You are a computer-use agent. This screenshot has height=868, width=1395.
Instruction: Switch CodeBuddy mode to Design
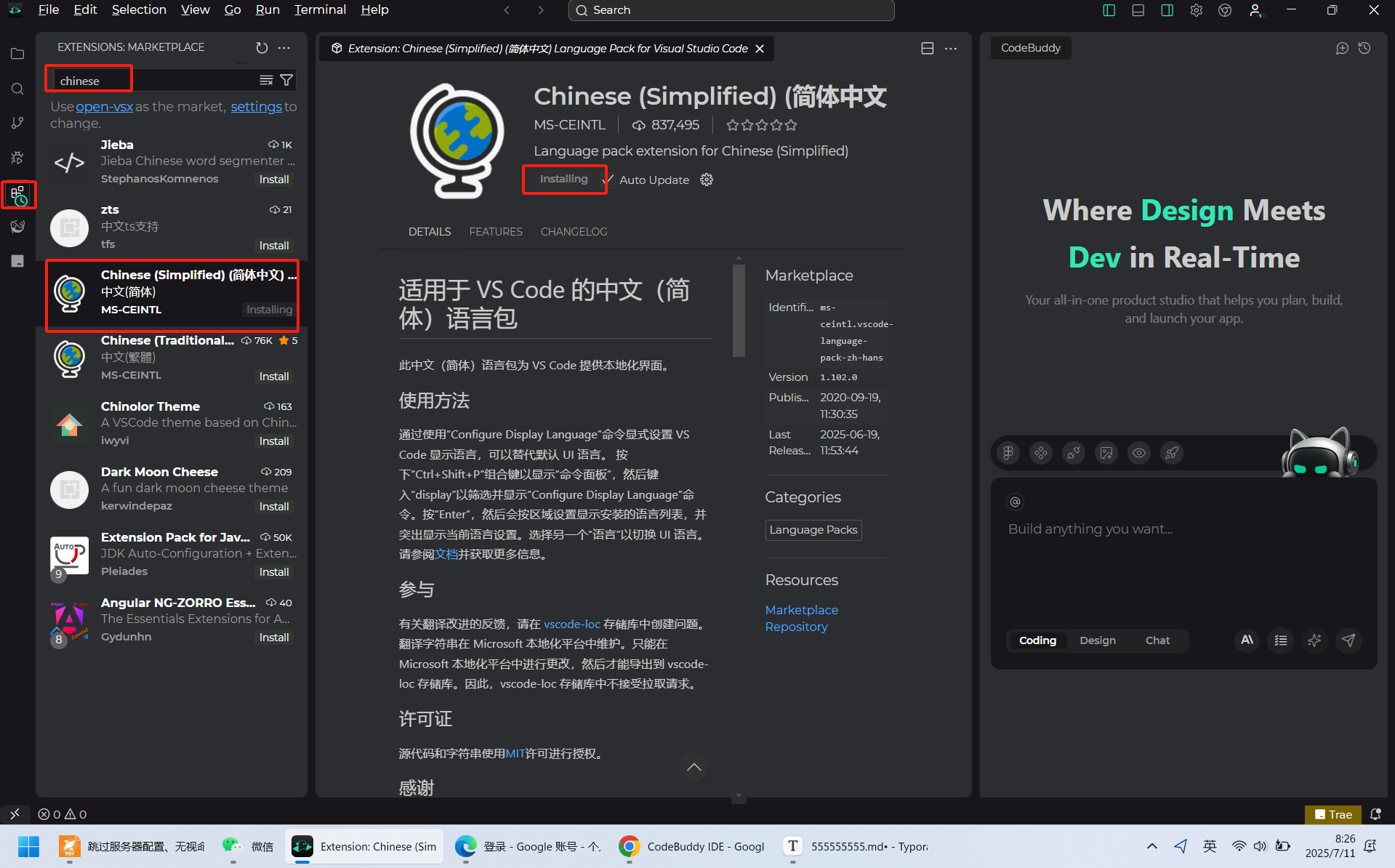pyautogui.click(x=1098, y=640)
